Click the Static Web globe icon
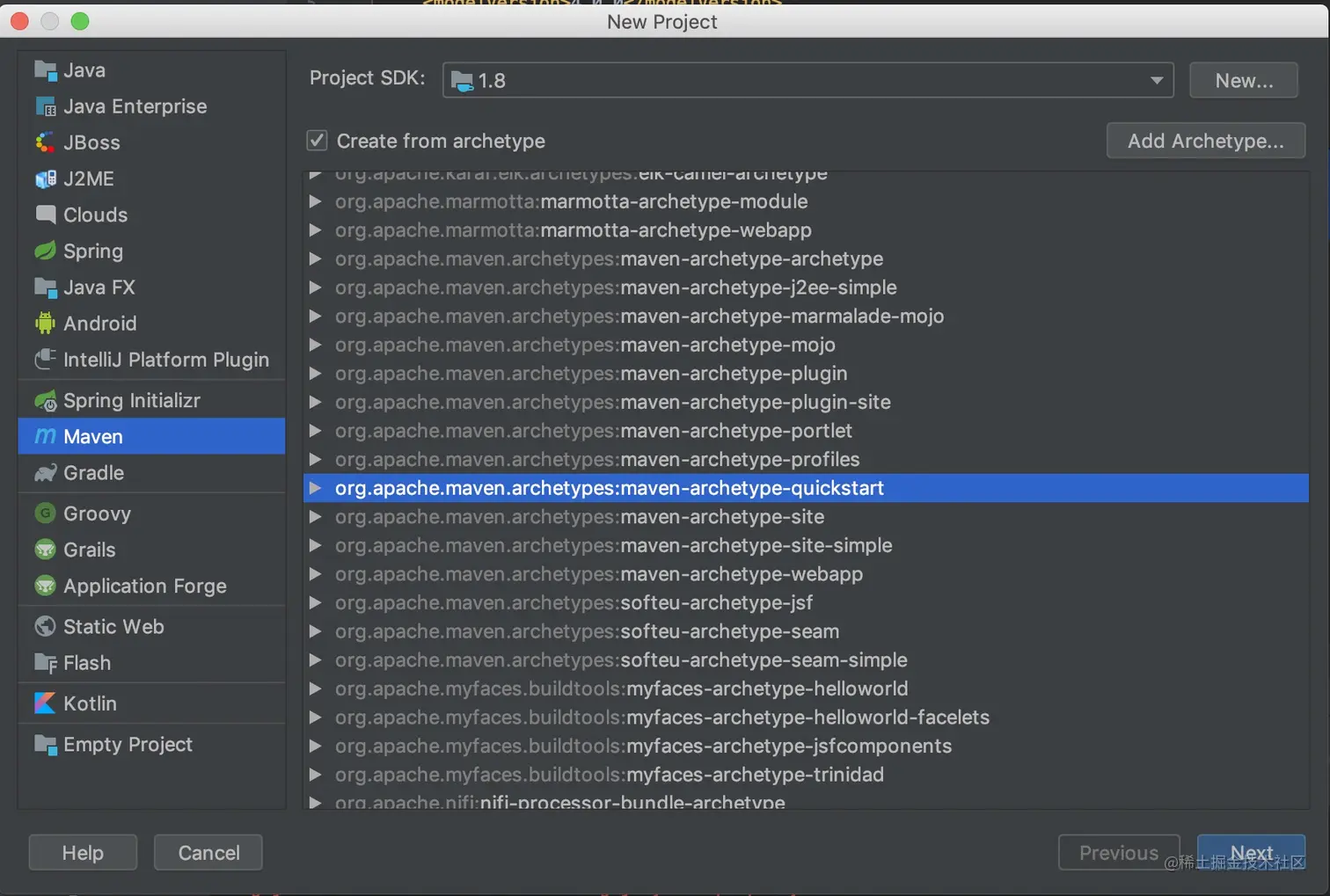Viewport: 1330px width, 896px height. [45, 626]
